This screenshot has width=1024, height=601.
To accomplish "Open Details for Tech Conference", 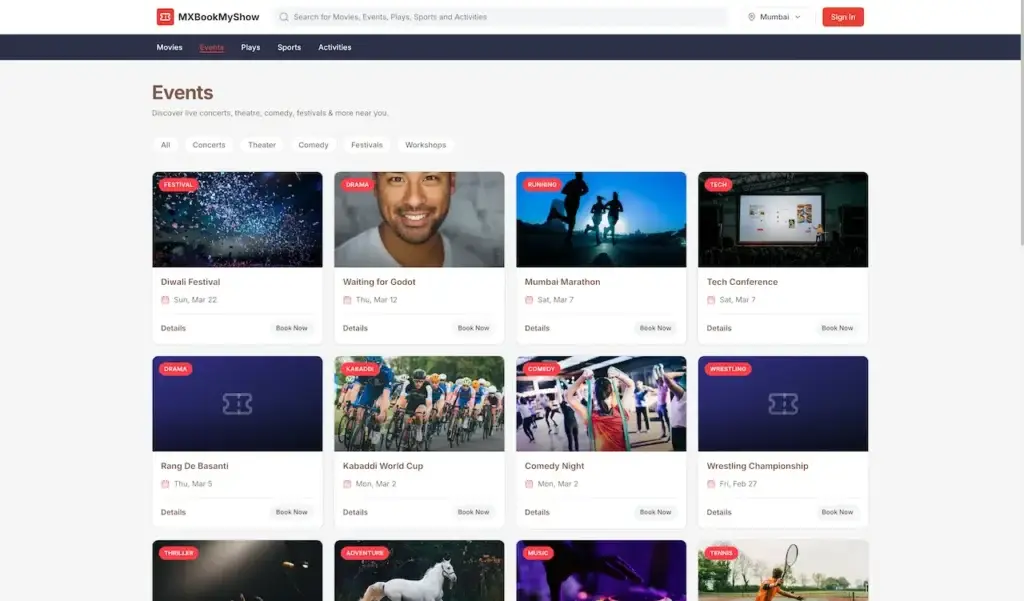I will tap(719, 328).
